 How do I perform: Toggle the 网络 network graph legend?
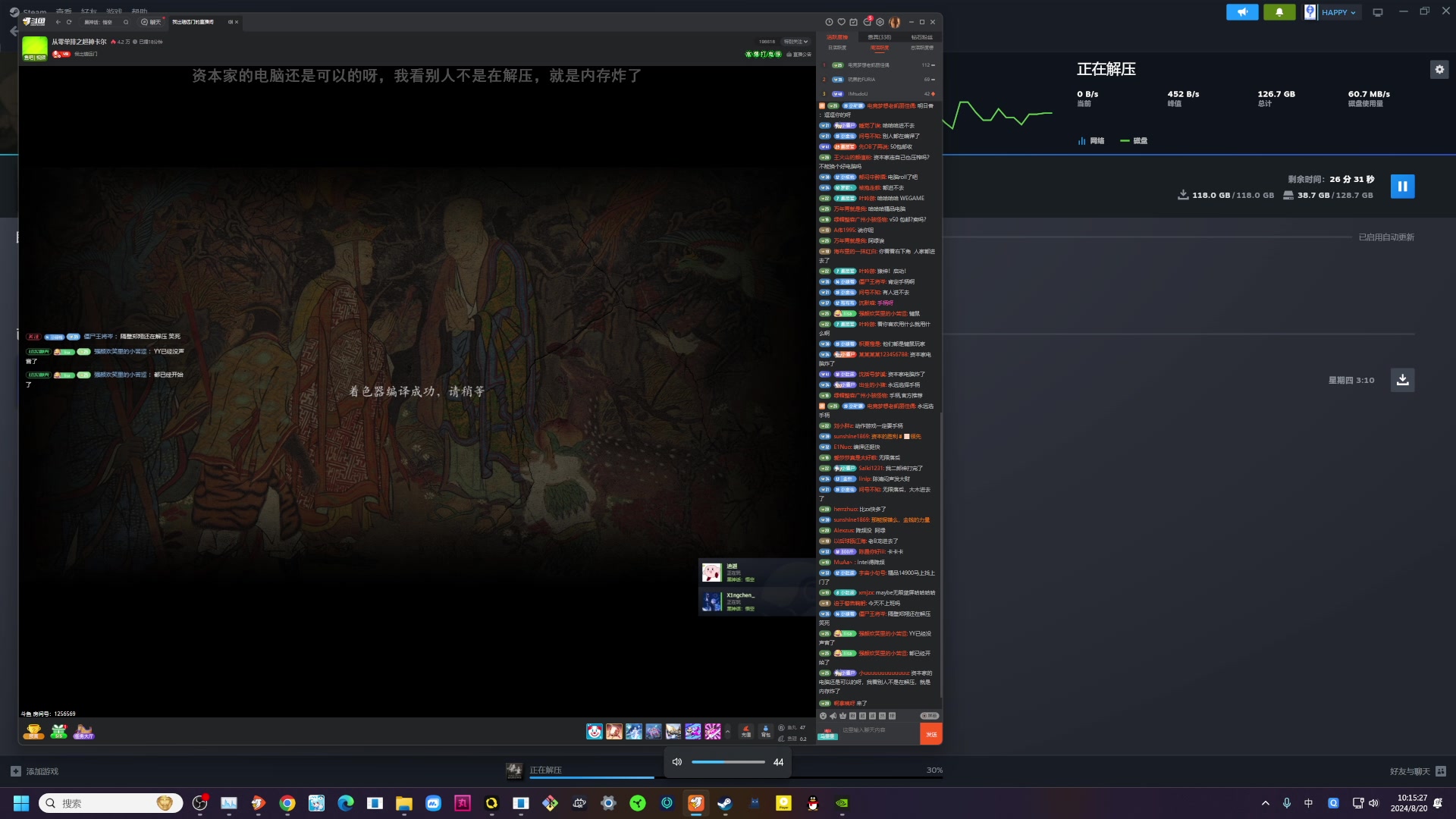[1090, 141]
